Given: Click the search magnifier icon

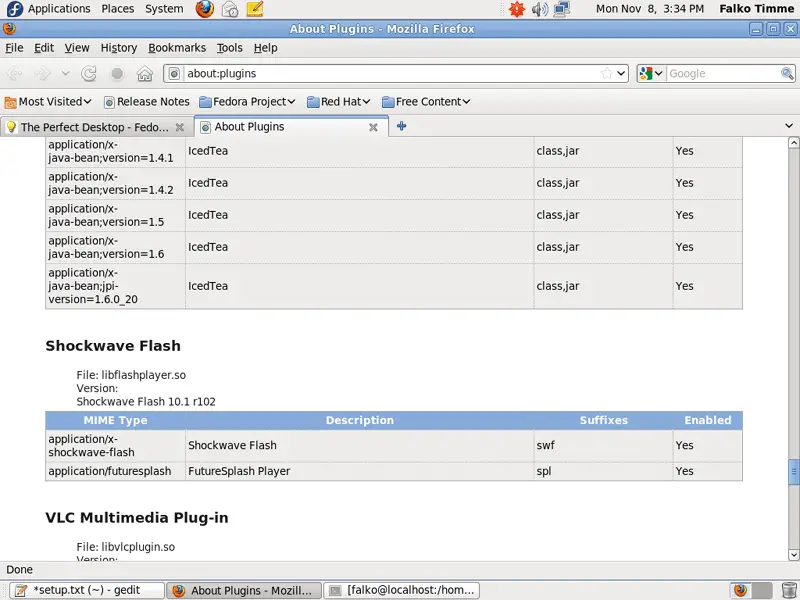Looking at the screenshot, I should [x=787, y=73].
